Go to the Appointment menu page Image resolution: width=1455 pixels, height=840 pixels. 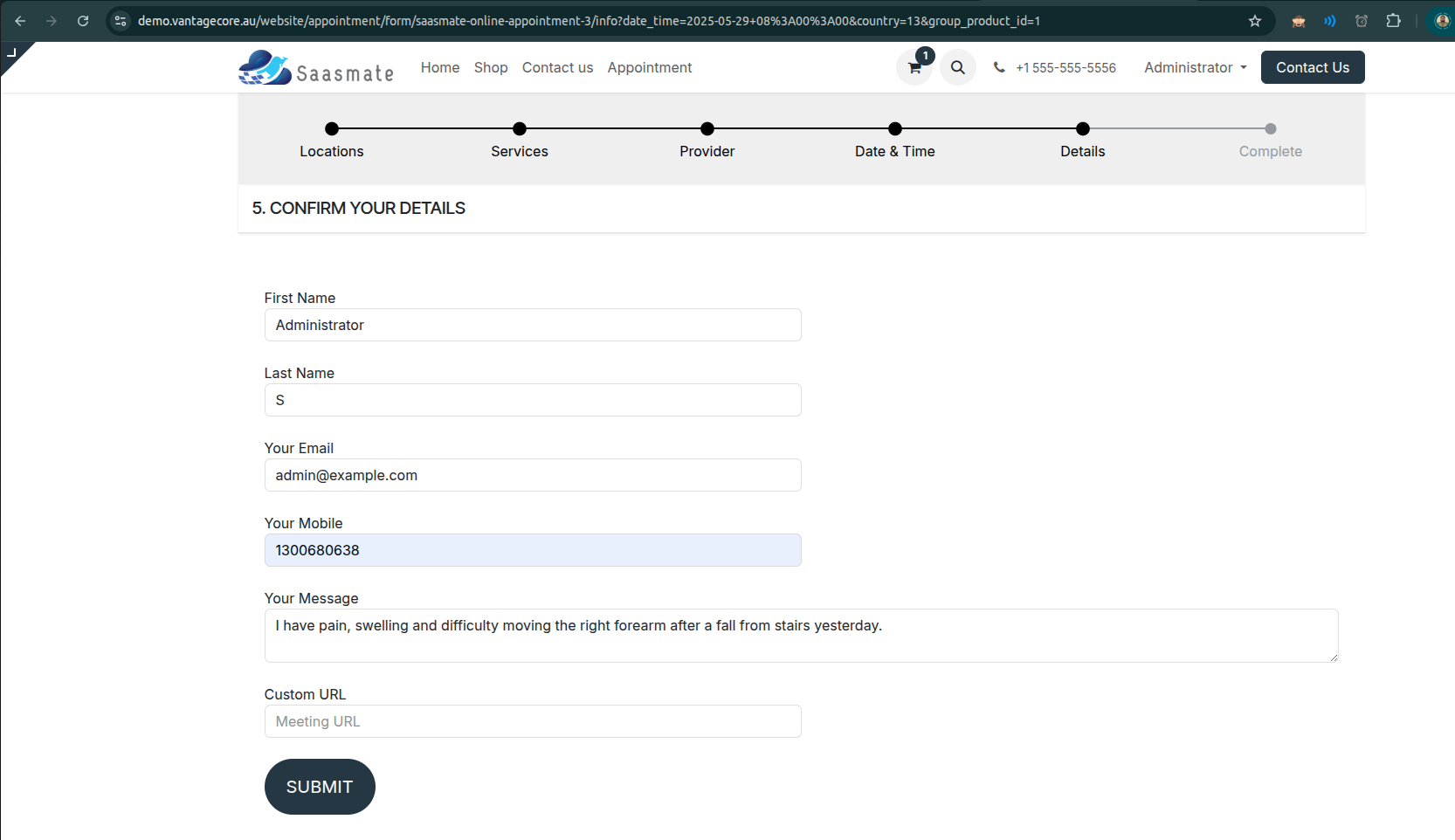pyautogui.click(x=649, y=68)
